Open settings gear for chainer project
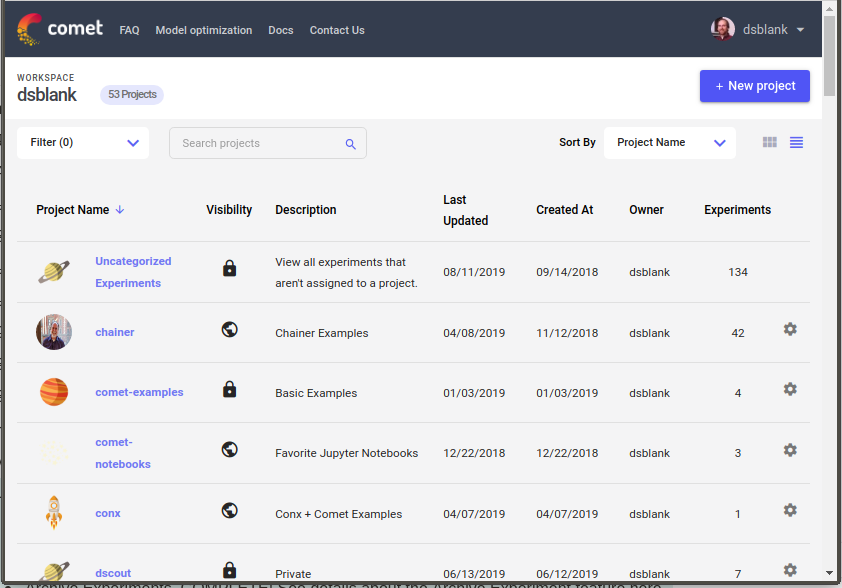842x588 pixels. pos(789,329)
